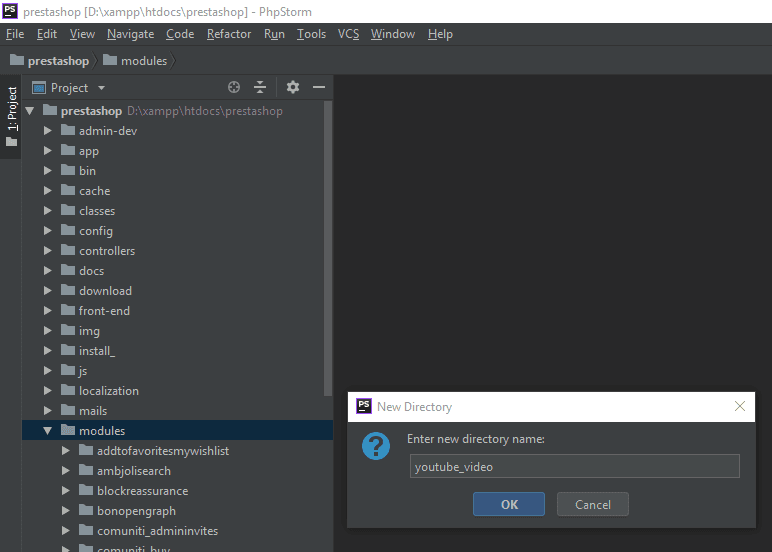
Task: Toggle the 1: Project side tab
Action: coord(11,117)
